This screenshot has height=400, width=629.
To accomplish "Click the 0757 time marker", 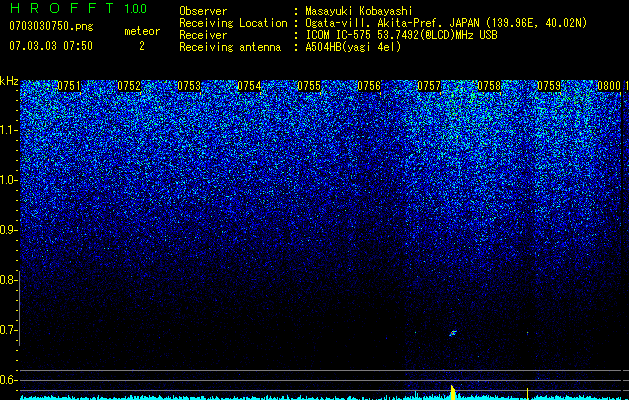I will pyautogui.click(x=429, y=86).
